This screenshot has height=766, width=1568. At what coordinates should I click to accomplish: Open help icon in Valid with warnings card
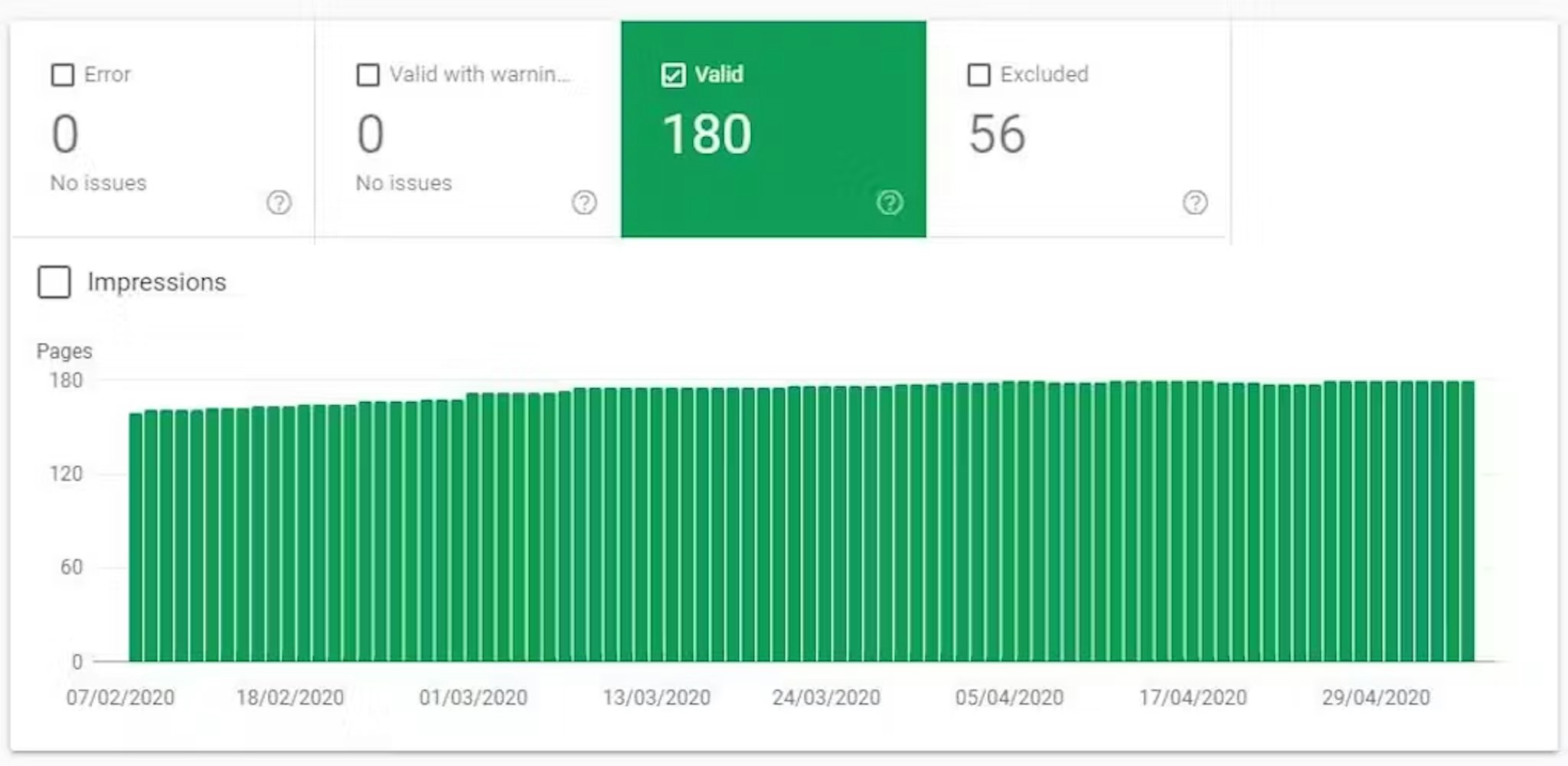click(x=584, y=203)
